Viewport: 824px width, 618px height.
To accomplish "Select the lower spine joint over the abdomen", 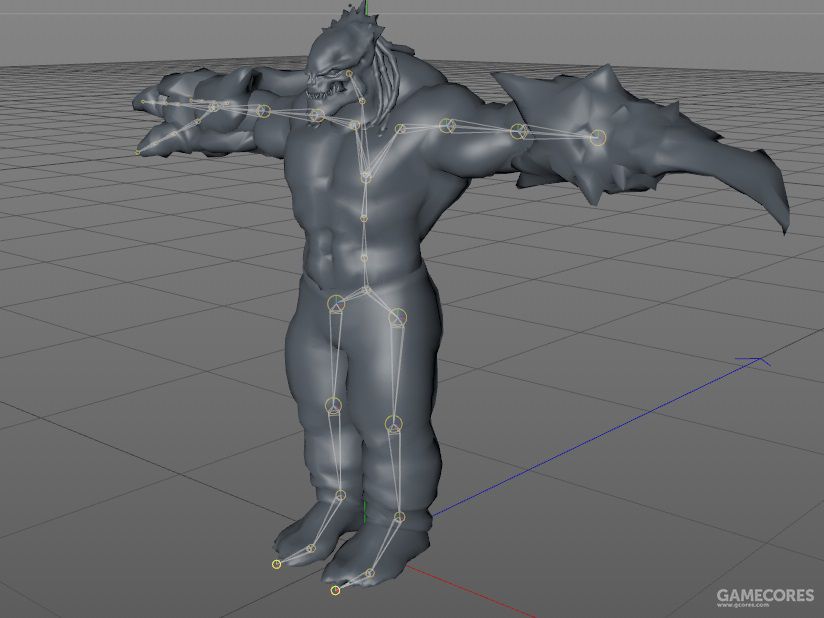I will [x=364, y=258].
